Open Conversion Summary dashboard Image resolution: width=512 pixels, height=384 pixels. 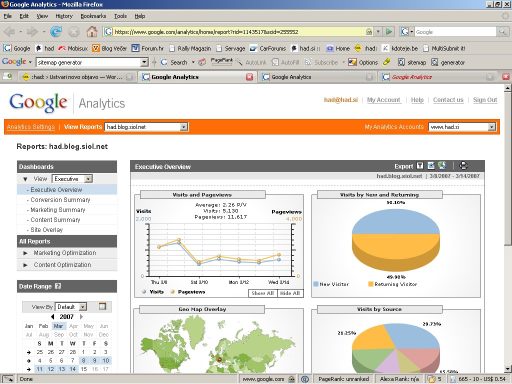click(60, 200)
